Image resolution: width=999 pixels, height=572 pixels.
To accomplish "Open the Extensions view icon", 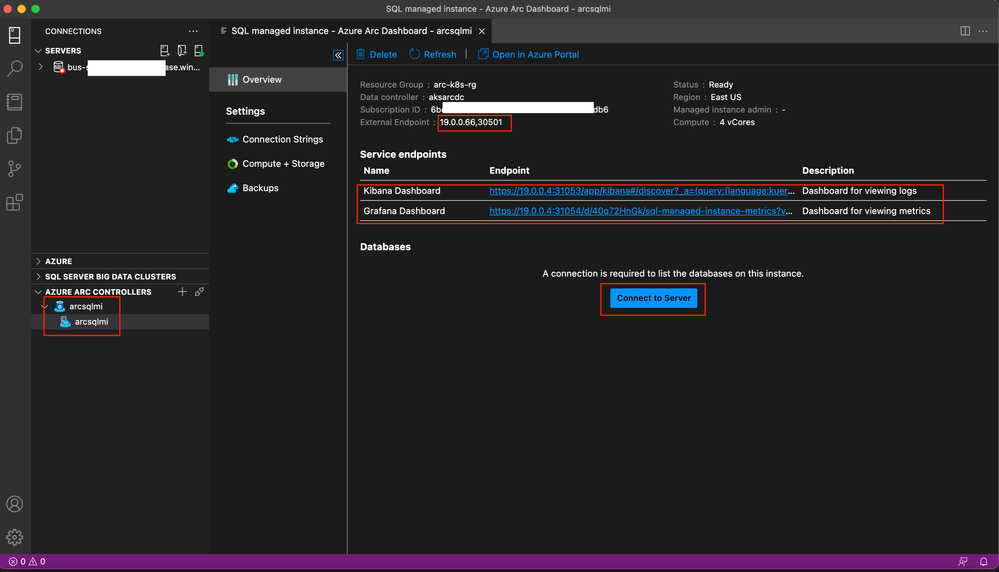I will 15,203.
